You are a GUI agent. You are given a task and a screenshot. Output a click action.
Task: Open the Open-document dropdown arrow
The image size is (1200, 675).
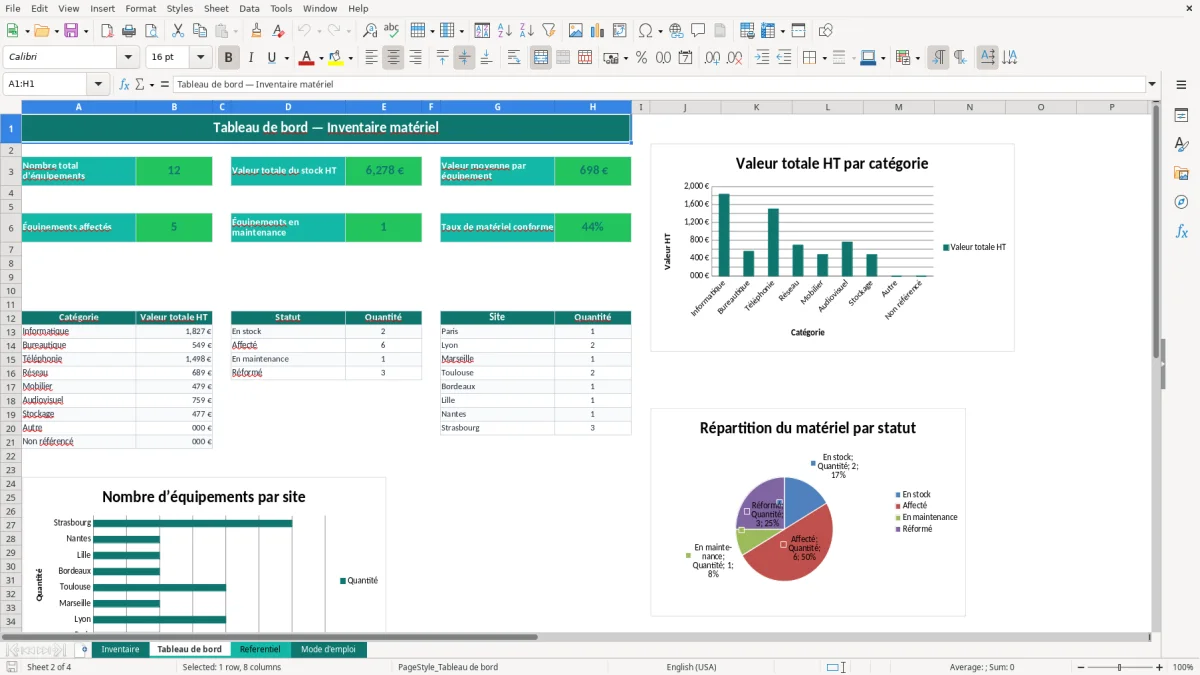point(56,31)
